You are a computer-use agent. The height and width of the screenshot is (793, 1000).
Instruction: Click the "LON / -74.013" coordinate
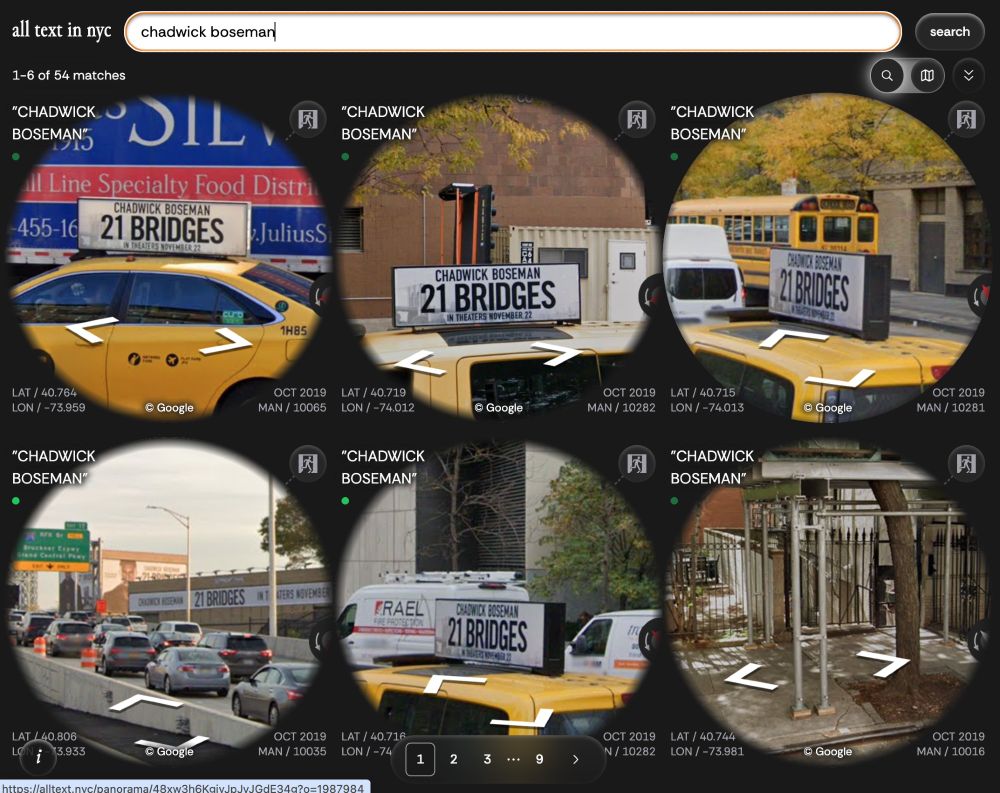click(x=707, y=408)
